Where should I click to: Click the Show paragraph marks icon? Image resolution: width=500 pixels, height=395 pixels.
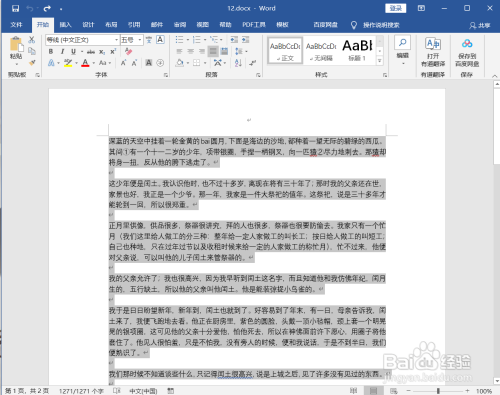[x=253, y=63]
